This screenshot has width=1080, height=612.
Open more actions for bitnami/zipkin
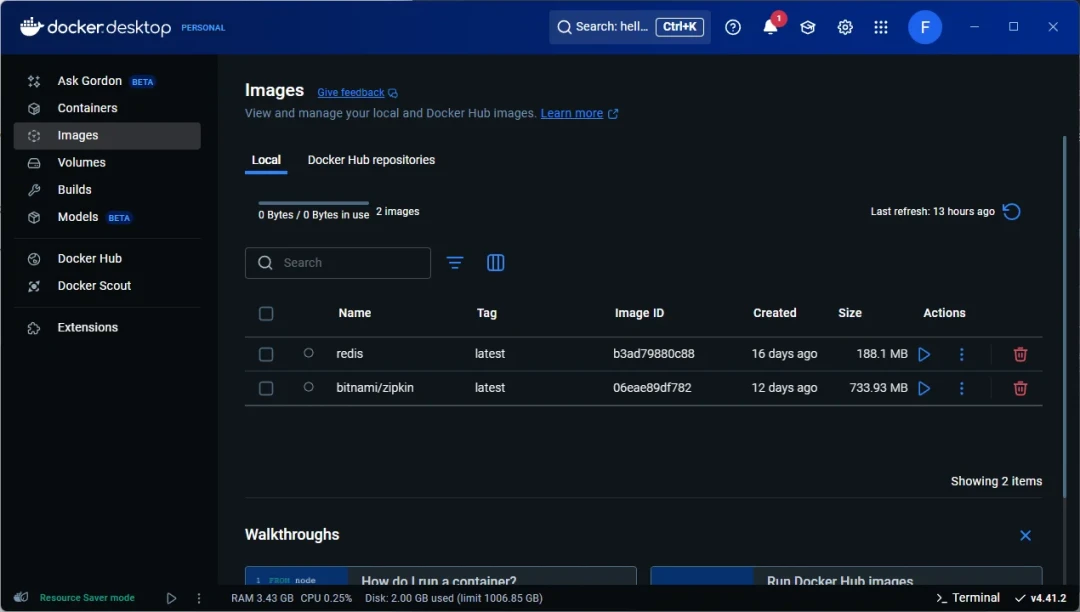tap(962, 388)
